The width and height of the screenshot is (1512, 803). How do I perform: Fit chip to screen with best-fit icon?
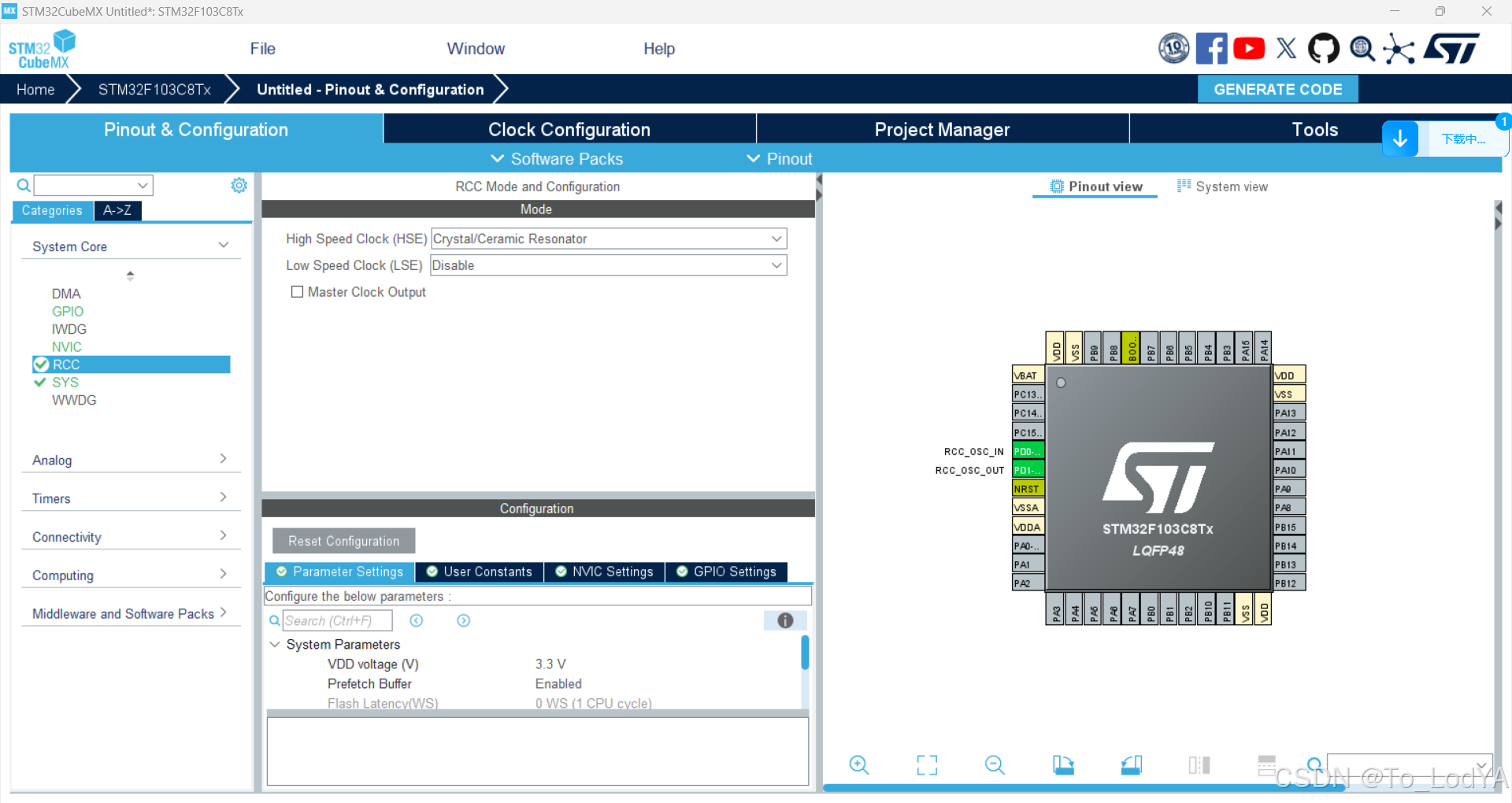tap(927, 764)
